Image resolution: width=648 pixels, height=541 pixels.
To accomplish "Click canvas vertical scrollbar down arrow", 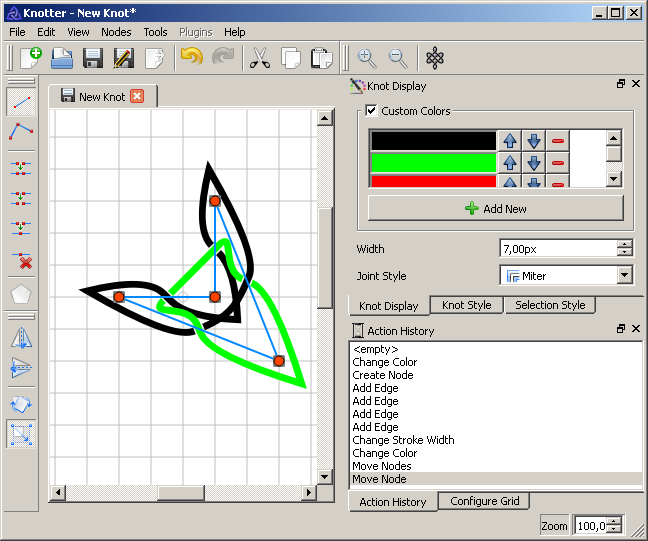I will click(324, 477).
